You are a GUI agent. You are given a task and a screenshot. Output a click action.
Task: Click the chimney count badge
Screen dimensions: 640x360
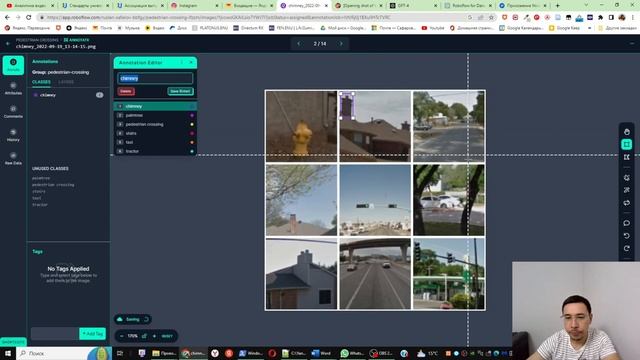pyautogui.click(x=100, y=95)
